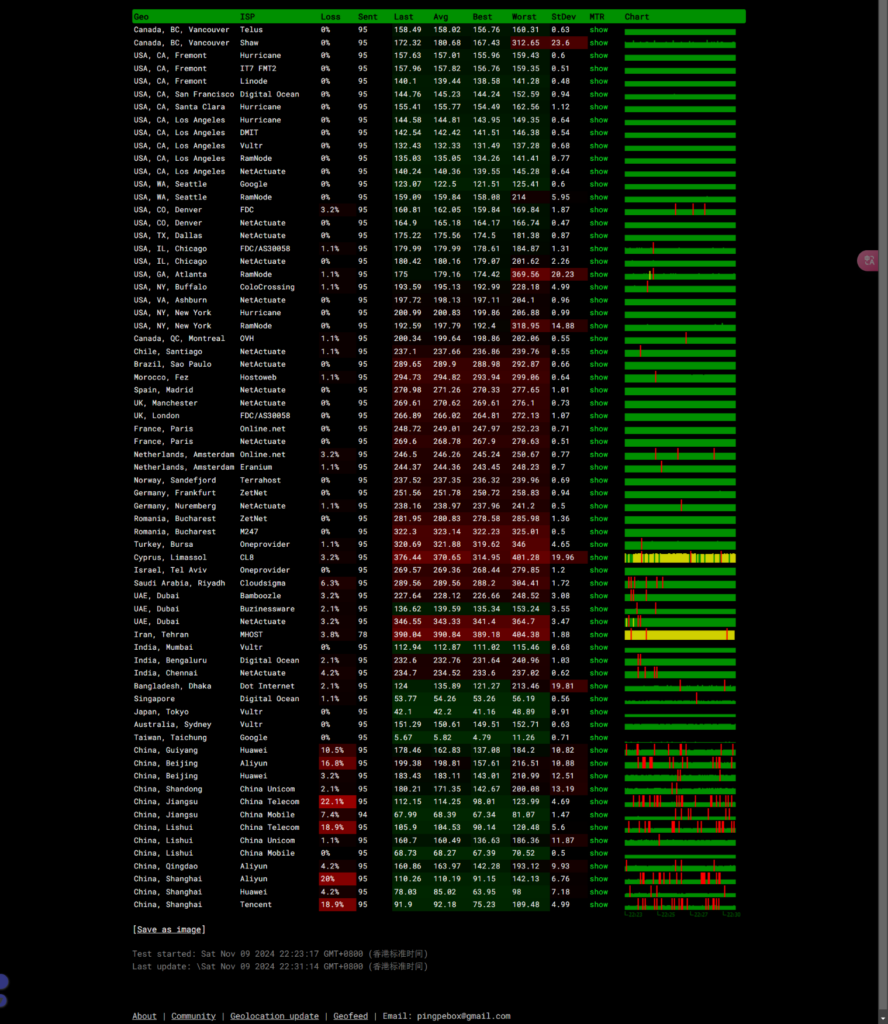
Task: Show MTR for Iran Tehran MHOST row
Action: pos(599,635)
